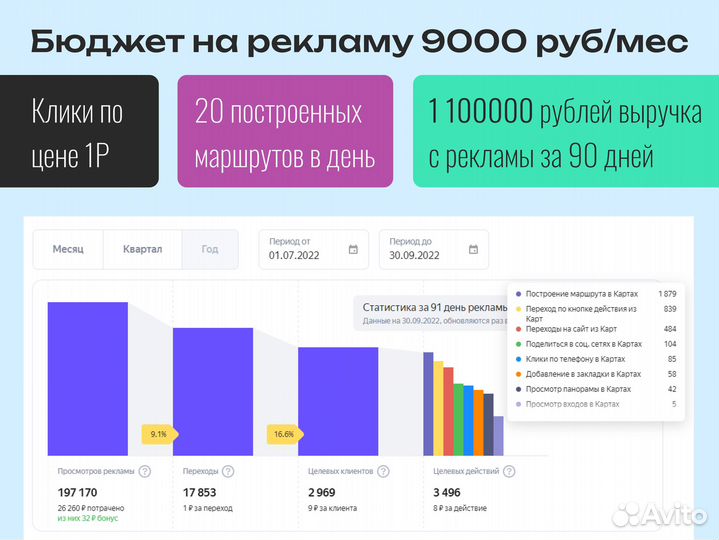Click the black Клики по цене 1Р card
This screenshot has height=540, width=719.
[x=79, y=131]
